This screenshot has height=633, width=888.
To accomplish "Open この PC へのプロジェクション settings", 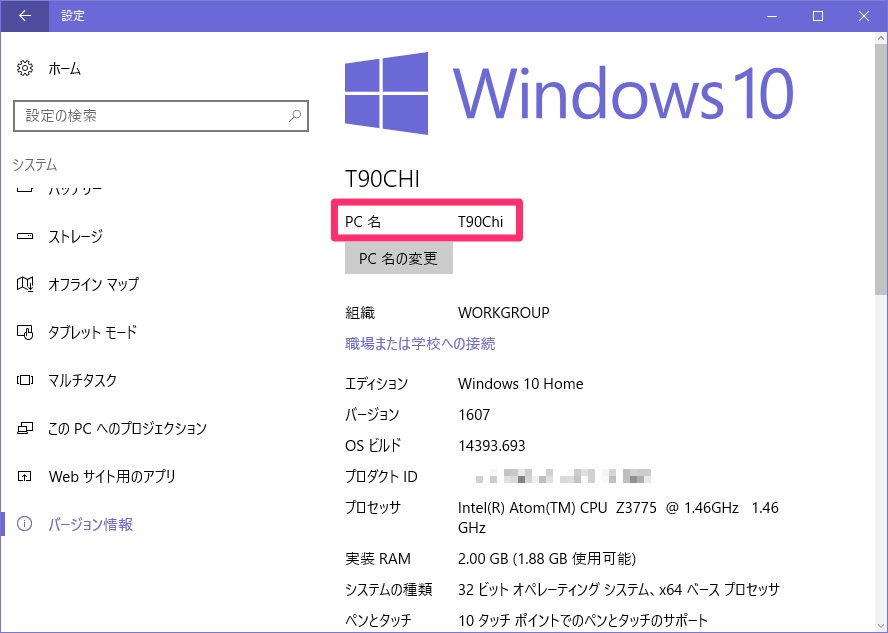I will pos(127,428).
